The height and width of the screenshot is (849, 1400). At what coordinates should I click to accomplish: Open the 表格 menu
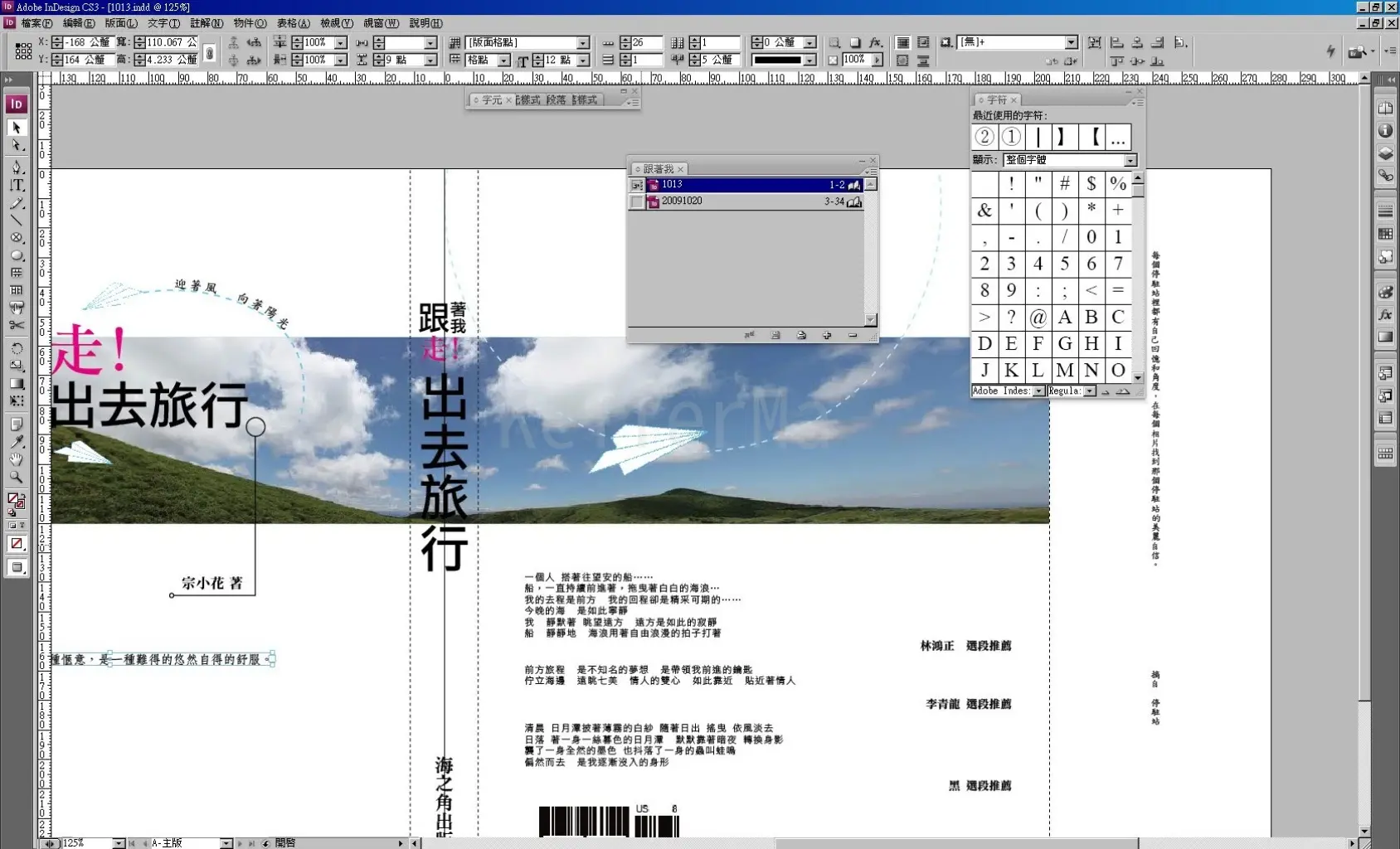coord(293,23)
